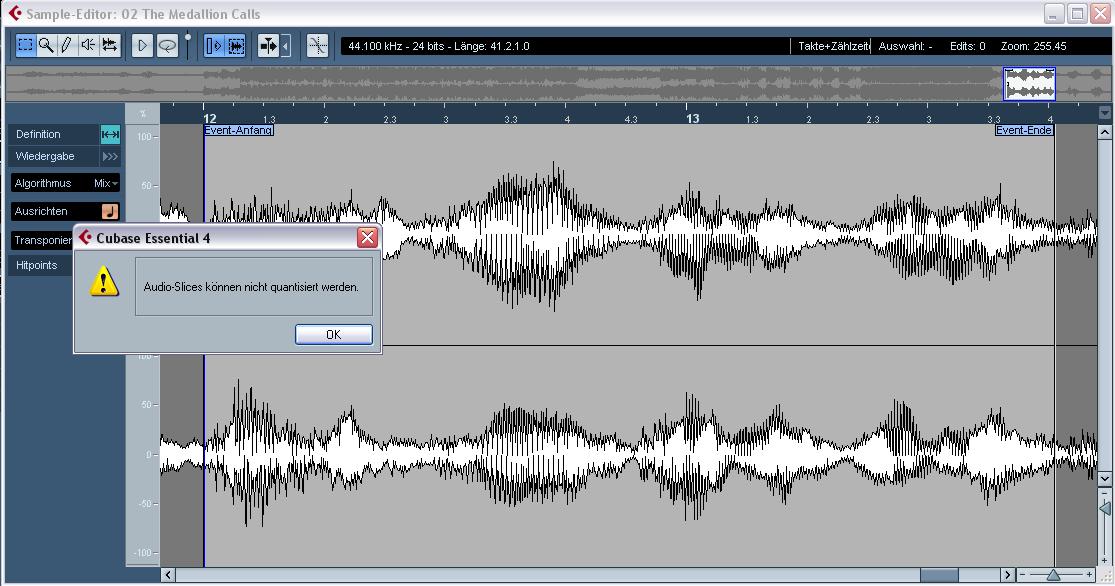Screen dimensions: 1115x586
Task: Click the horizontal zoom slider handle
Action: (1053, 575)
